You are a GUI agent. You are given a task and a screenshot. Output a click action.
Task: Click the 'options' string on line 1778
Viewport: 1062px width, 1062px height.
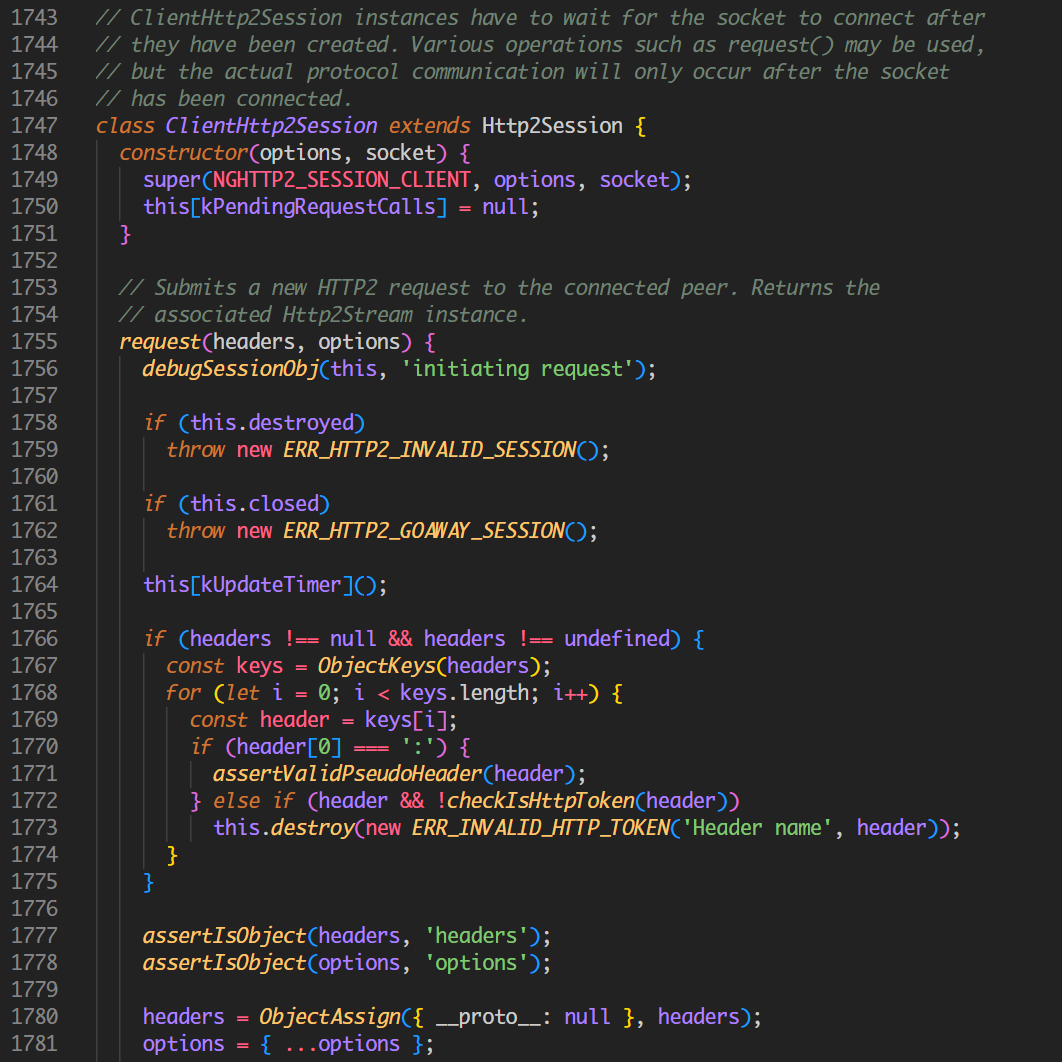click(x=477, y=963)
